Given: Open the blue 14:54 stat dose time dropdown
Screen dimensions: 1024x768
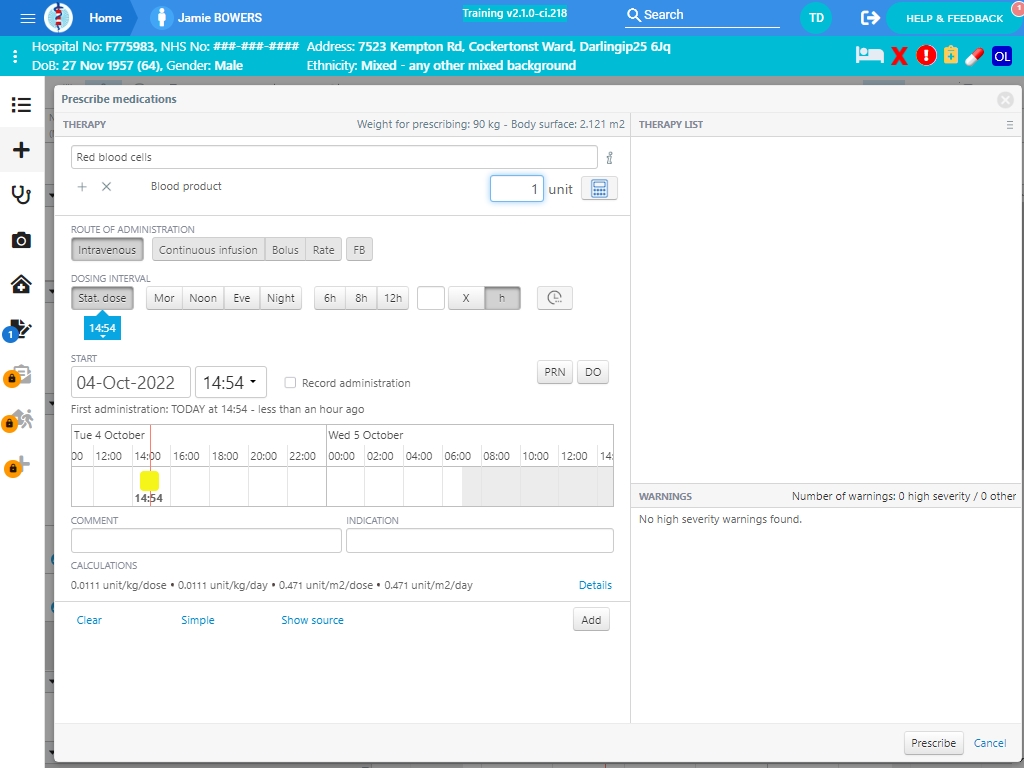Looking at the screenshot, I should pyautogui.click(x=103, y=328).
